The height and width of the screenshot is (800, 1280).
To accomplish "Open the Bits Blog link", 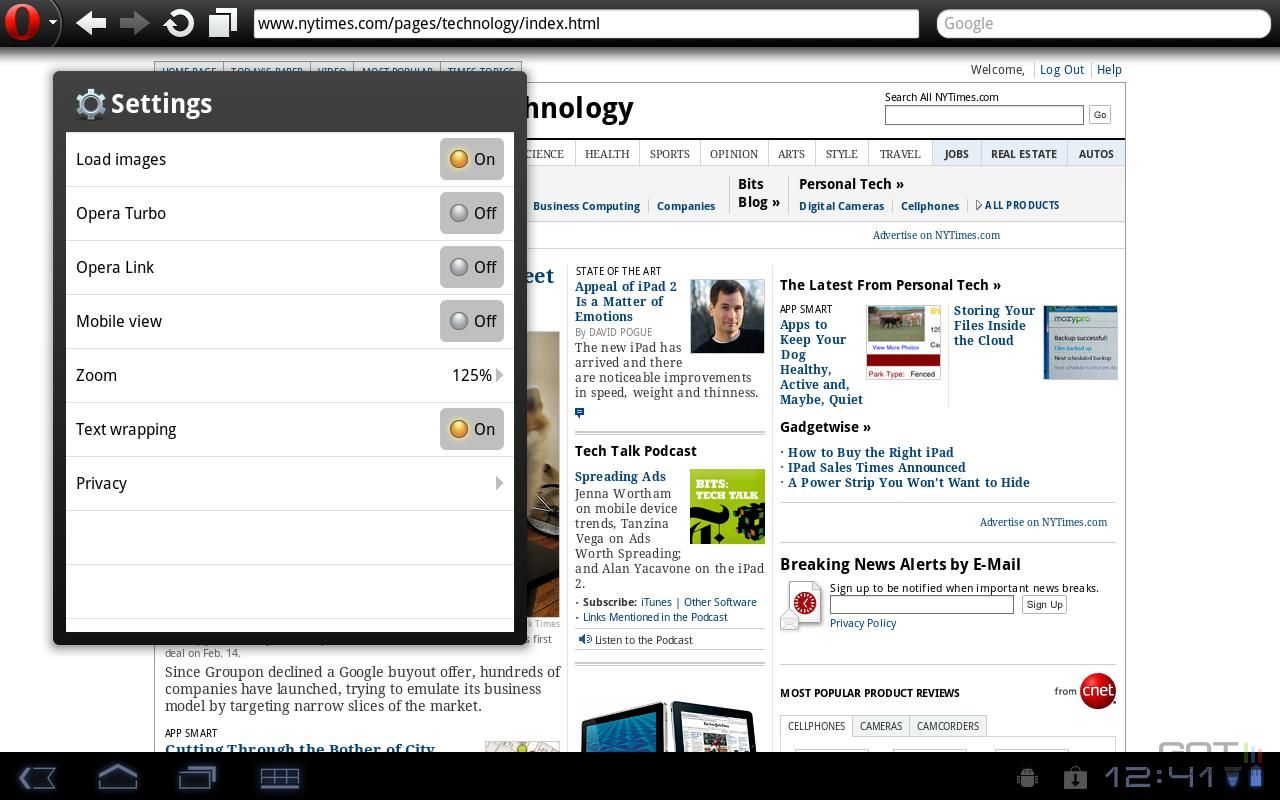I will [x=758, y=193].
